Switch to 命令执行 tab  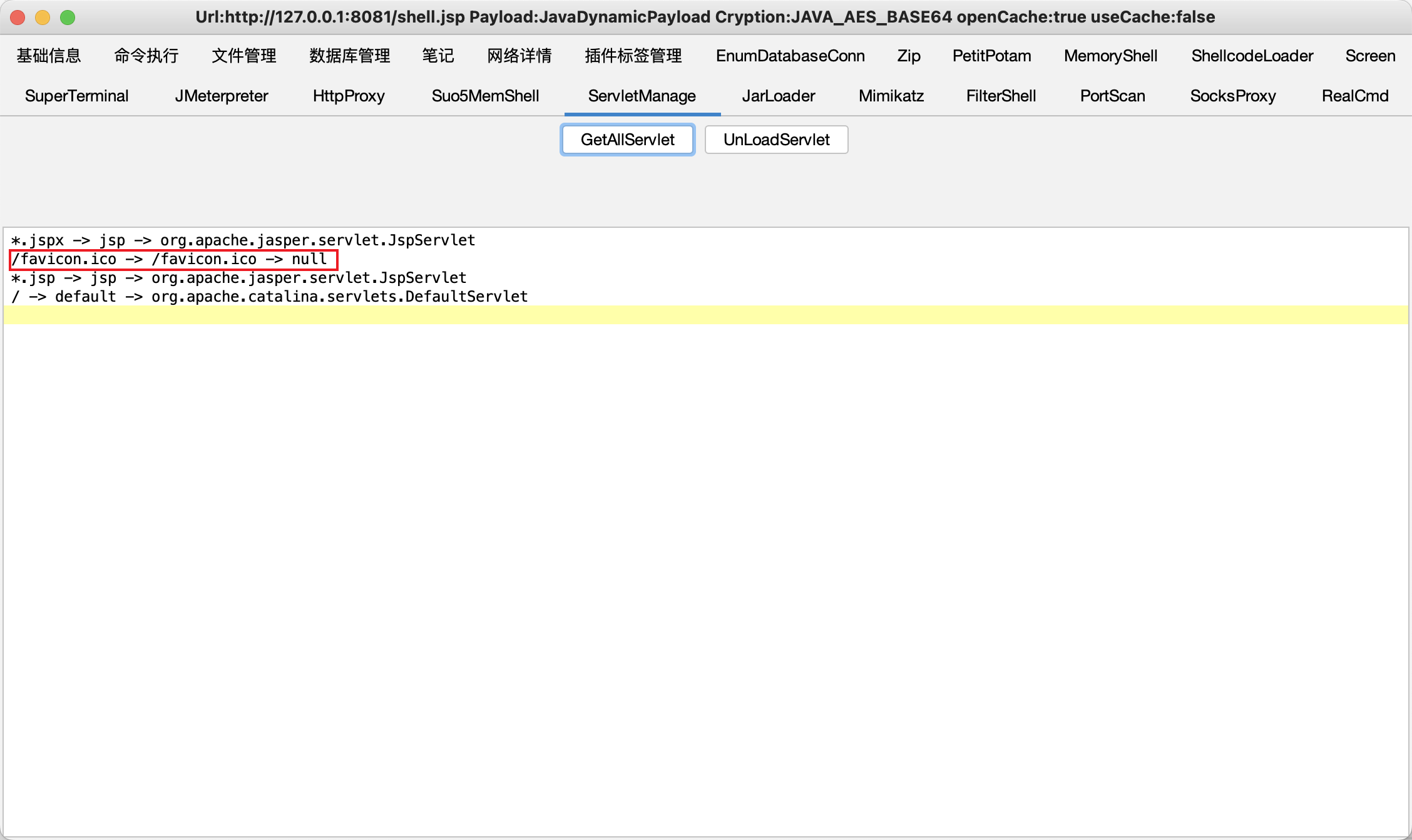(146, 56)
